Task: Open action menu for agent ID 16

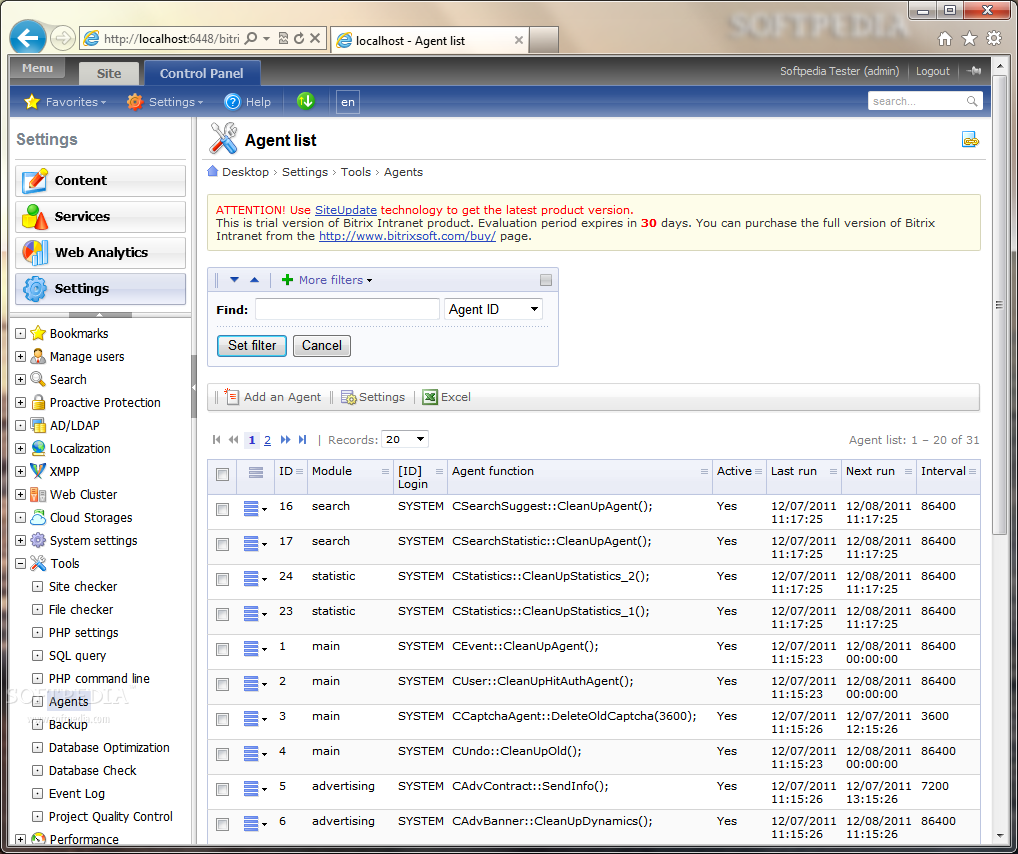Action: pos(255,509)
